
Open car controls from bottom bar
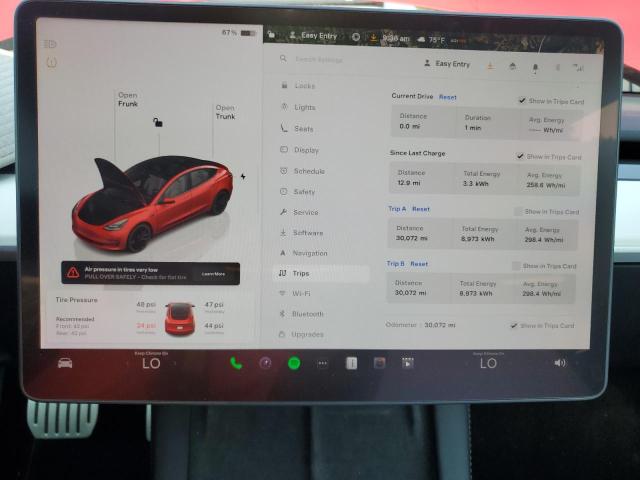coord(65,362)
